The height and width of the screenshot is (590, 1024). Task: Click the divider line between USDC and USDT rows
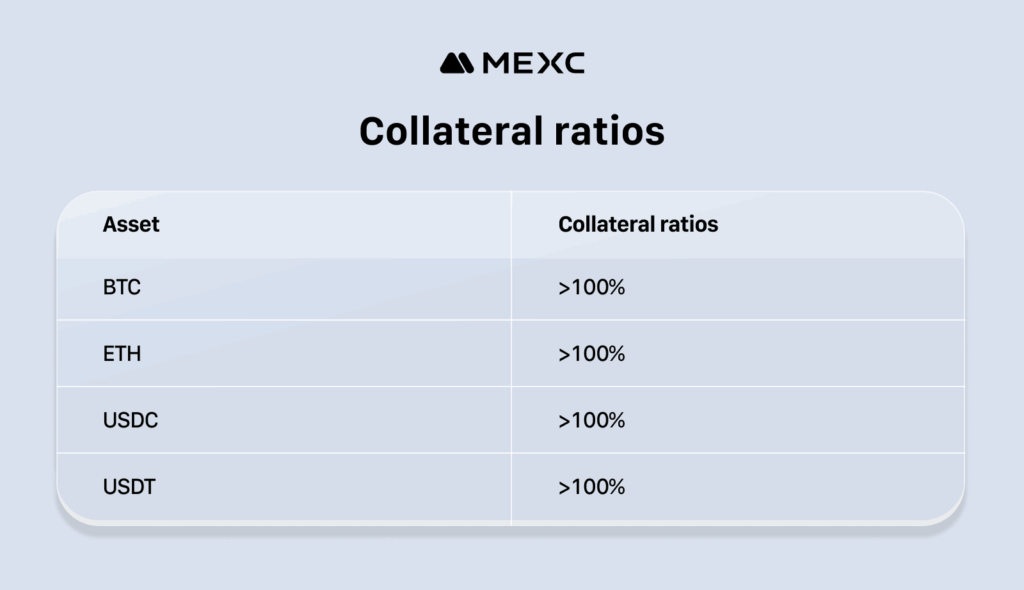pos(300,453)
